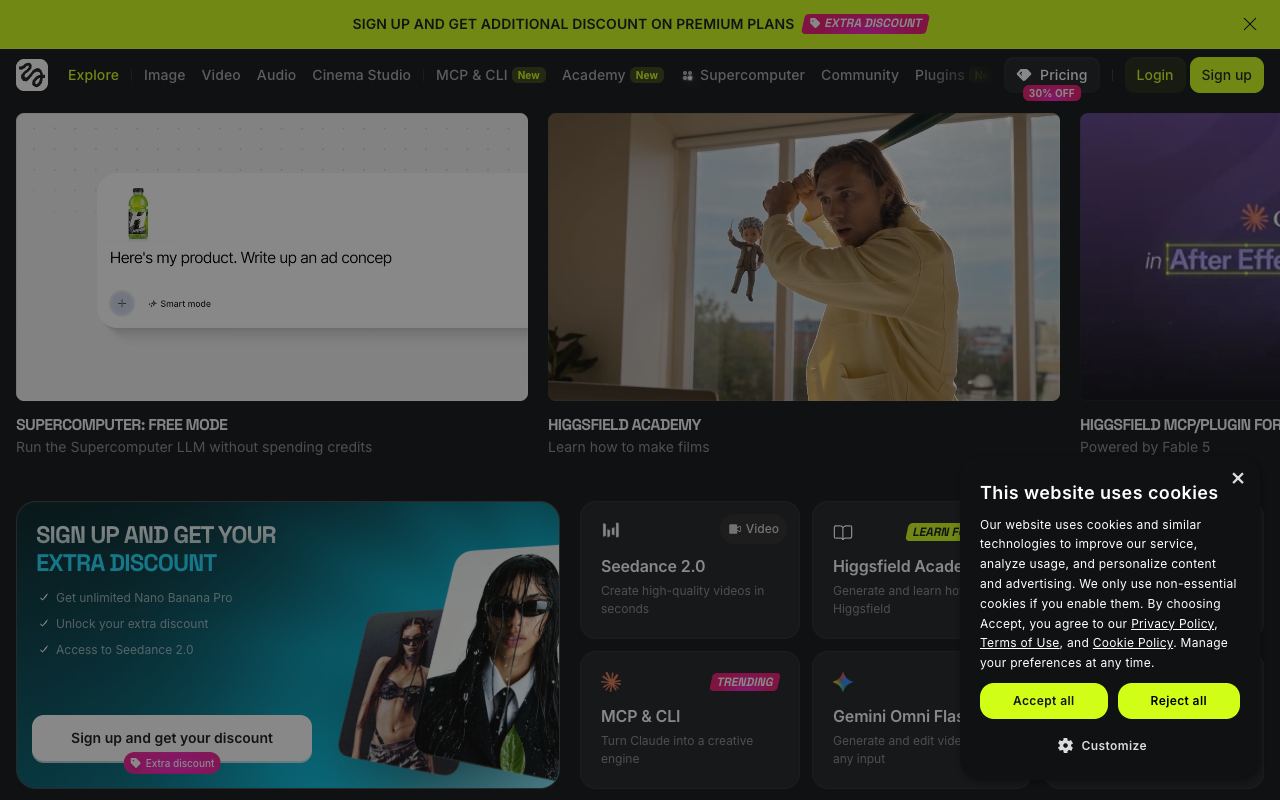Image resolution: width=1280 pixels, height=800 pixels.
Task: Click the Video tag on Seedance card
Action: pos(754,529)
